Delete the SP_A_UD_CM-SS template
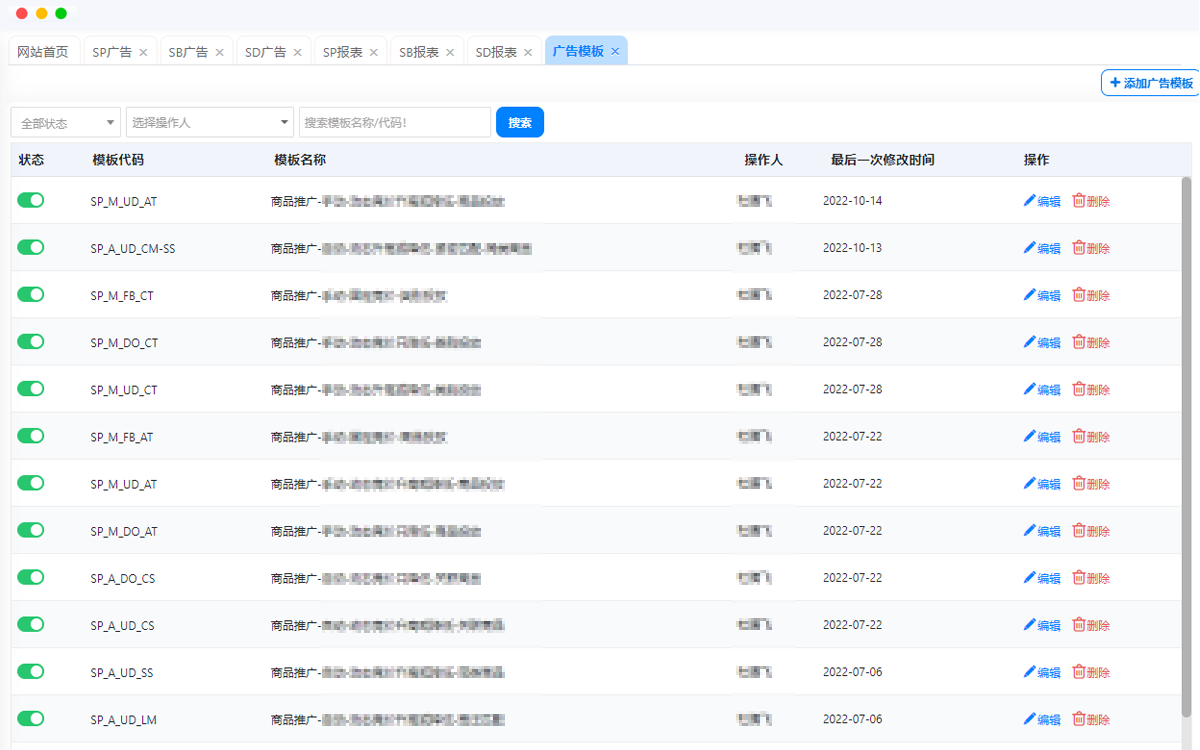This screenshot has height=750, width=1200. pyautogui.click(x=1091, y=248)
